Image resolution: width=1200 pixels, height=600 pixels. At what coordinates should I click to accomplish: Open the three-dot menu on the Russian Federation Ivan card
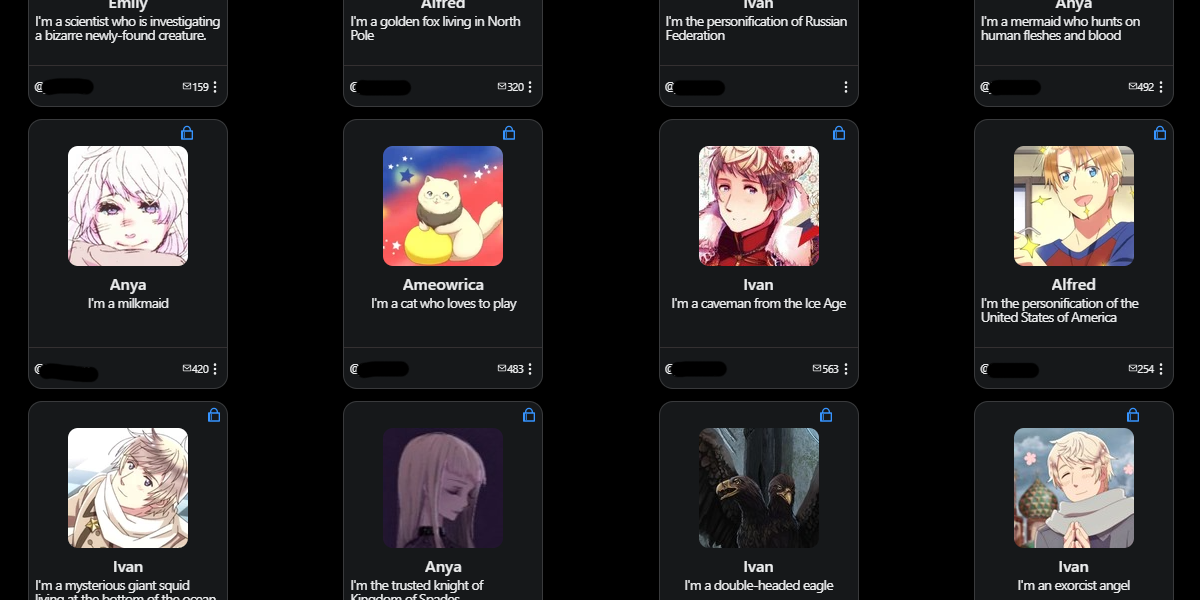point(846,87)
